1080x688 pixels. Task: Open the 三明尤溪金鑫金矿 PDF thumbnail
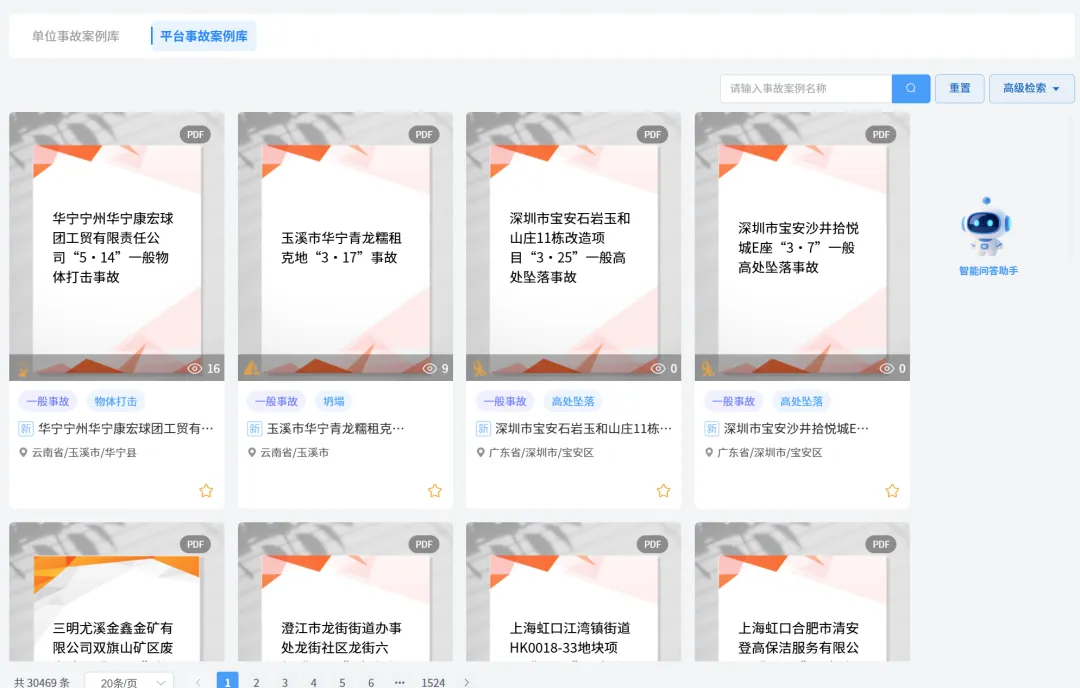point(116,592)
